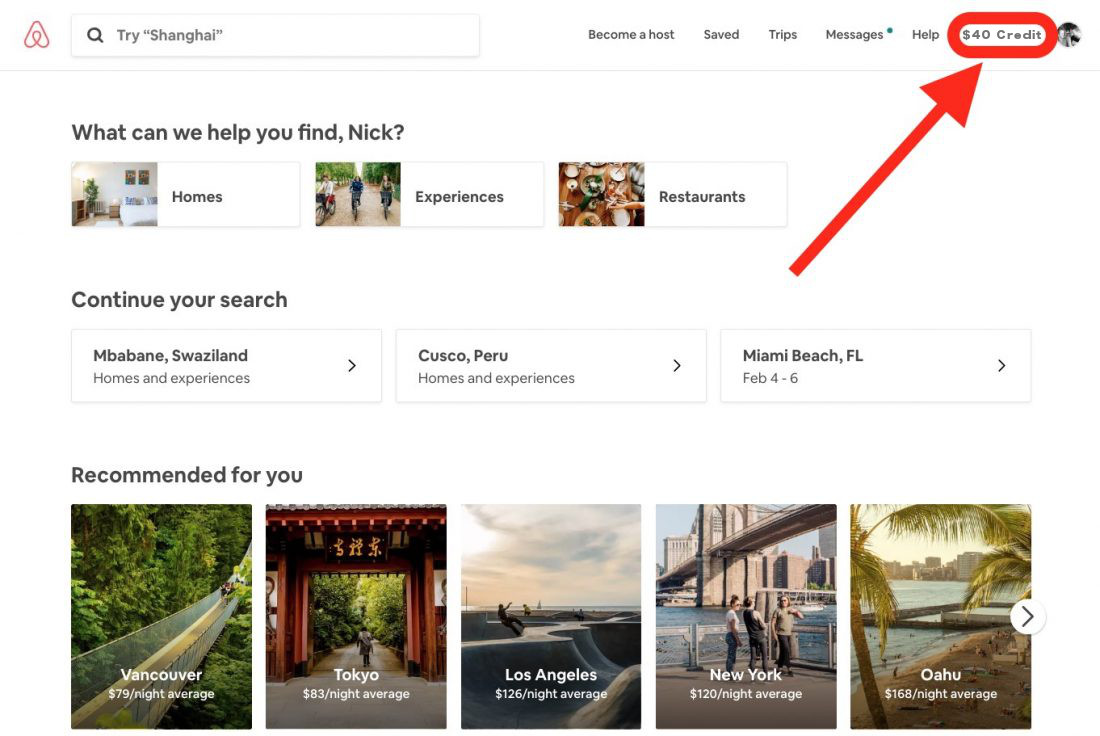This screenshot has height=736, width=1100.
Task: Continue the Mbabane, Swaziland search
Action: tap(227, 366)
